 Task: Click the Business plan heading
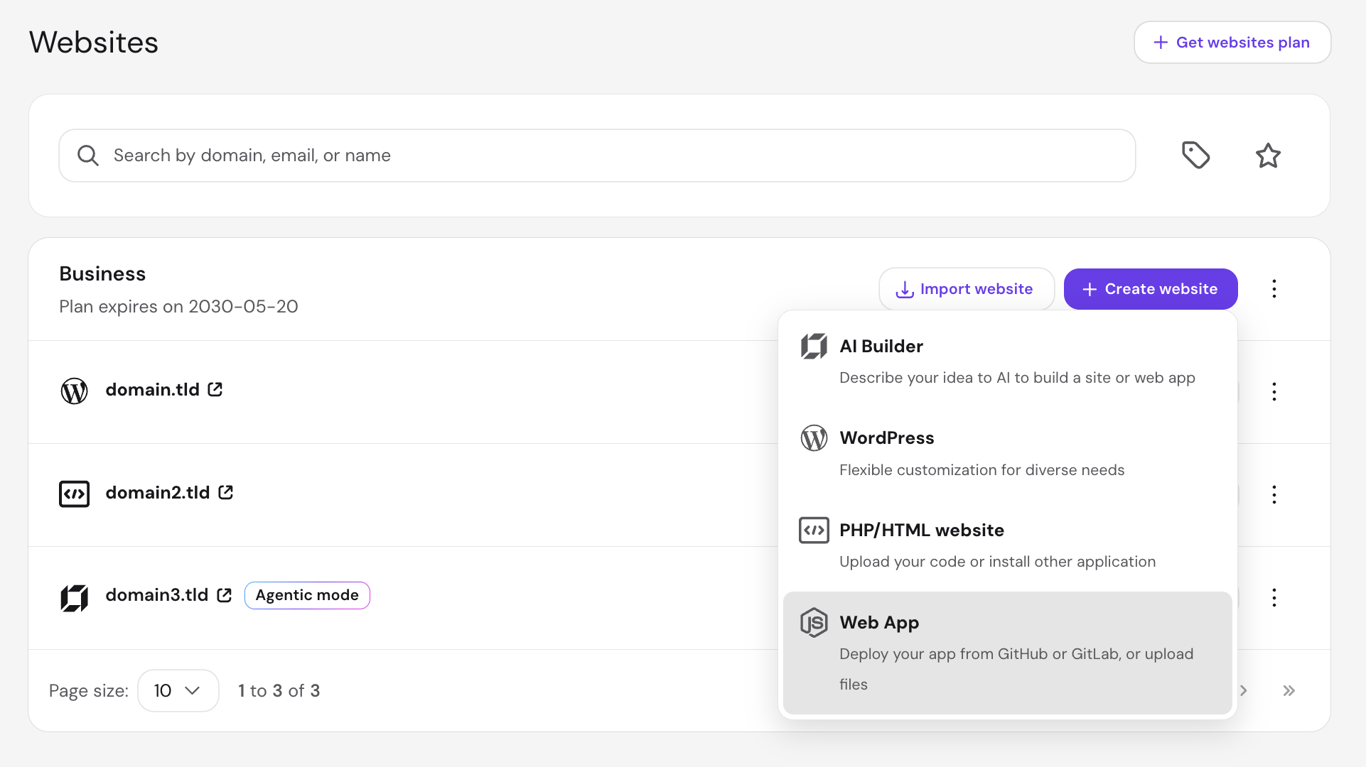(102, 274)
